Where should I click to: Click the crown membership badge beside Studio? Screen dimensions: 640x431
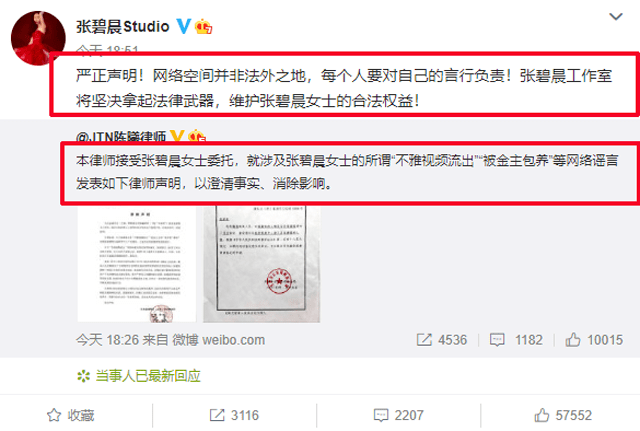203,27
